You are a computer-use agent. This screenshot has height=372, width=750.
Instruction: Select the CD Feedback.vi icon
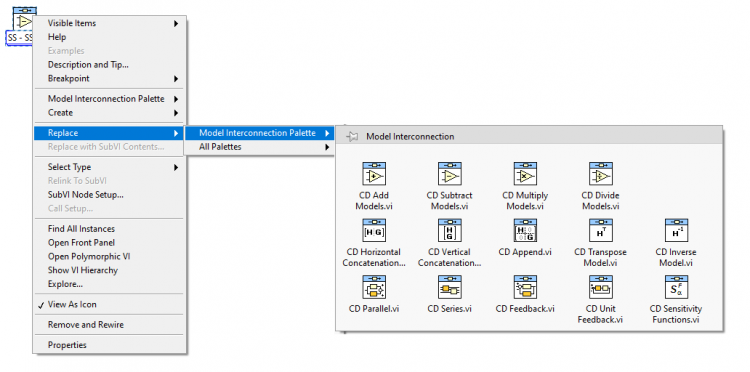[x=525, y=287]
